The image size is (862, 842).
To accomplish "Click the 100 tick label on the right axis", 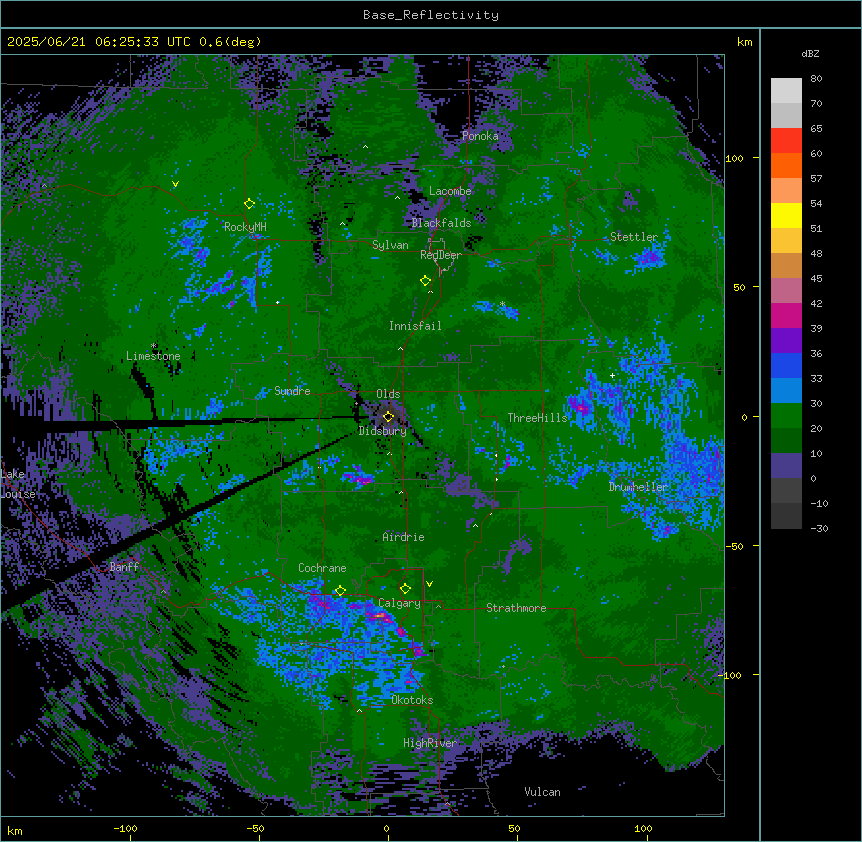I will click(x=734, y=158).
